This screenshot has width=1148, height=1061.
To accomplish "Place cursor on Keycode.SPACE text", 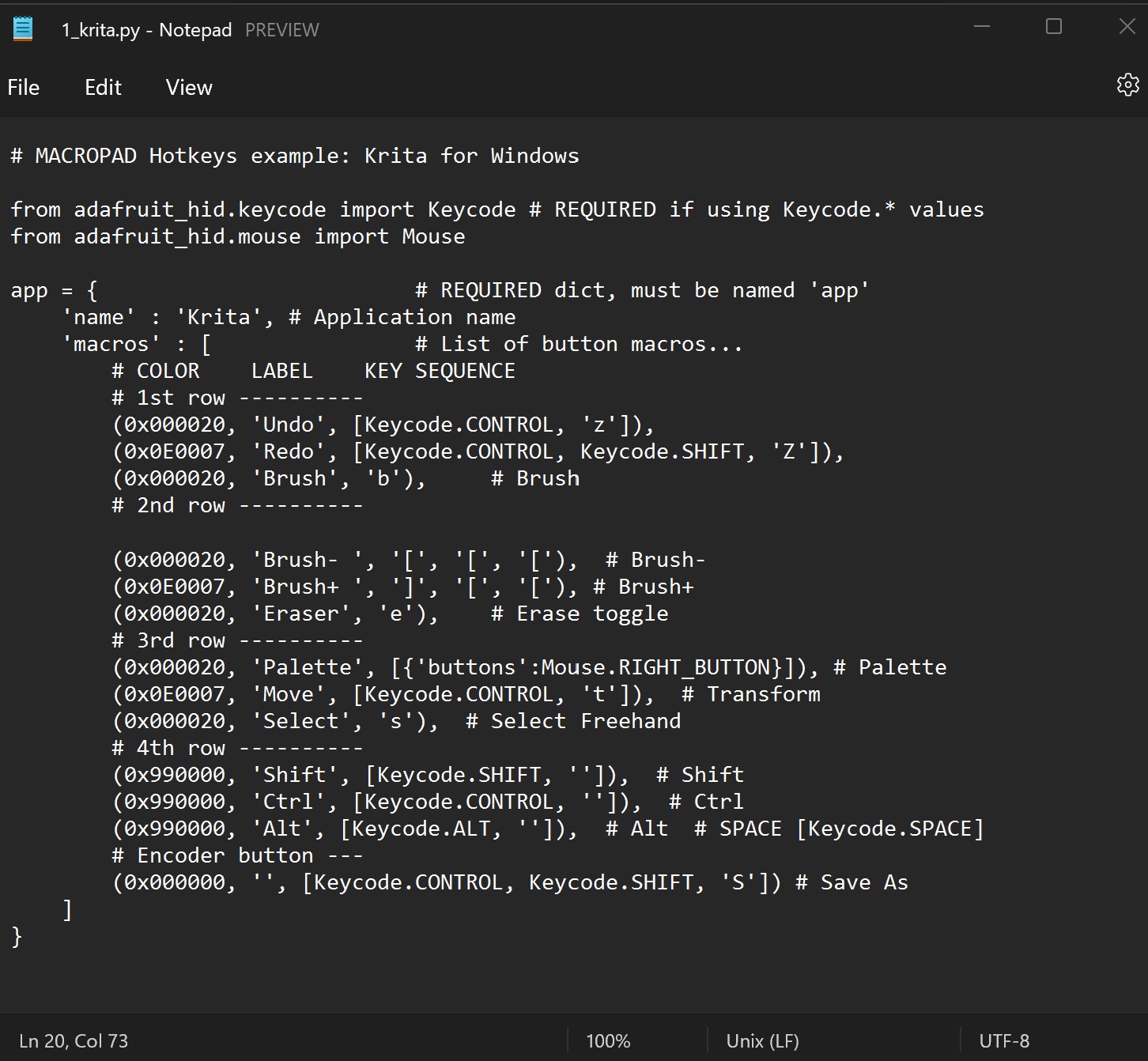I will click(x=889, y=829).
